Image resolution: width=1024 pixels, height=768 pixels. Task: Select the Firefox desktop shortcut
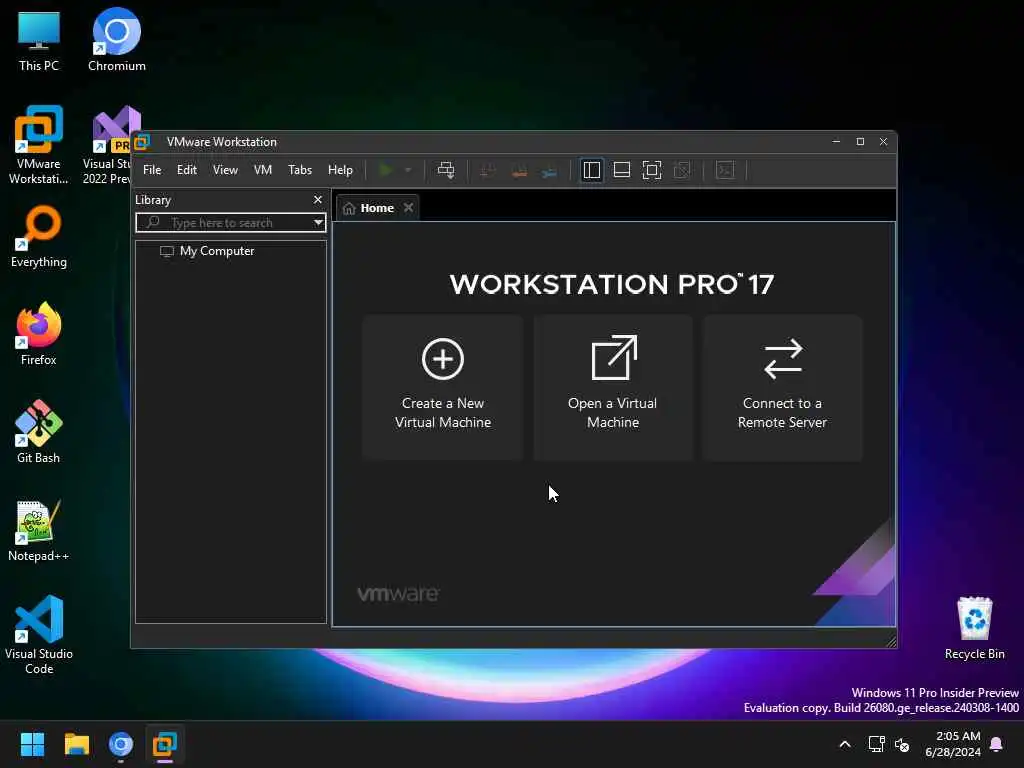(x=39, y=334)
